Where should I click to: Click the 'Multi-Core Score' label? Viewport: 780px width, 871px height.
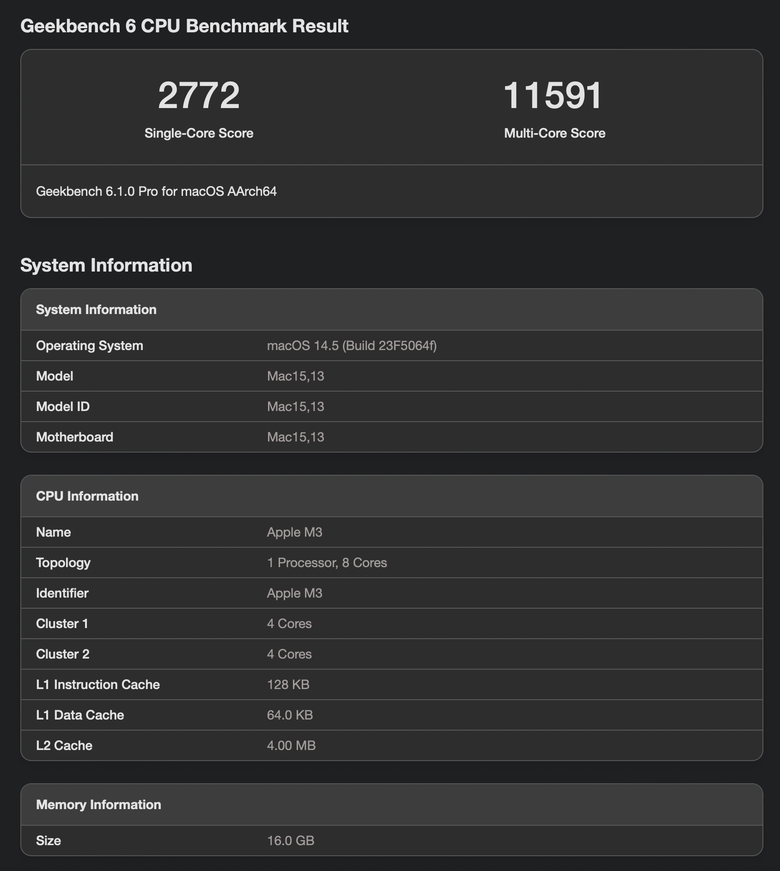click(554, 133)
